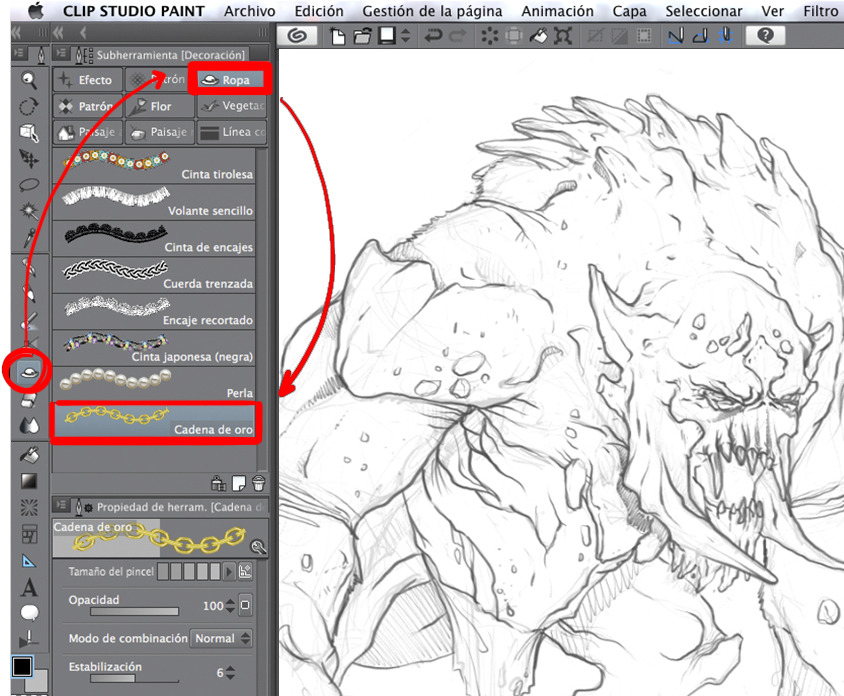
Task: Collapse the tool palette double arrows
Action: coord(16,34)
